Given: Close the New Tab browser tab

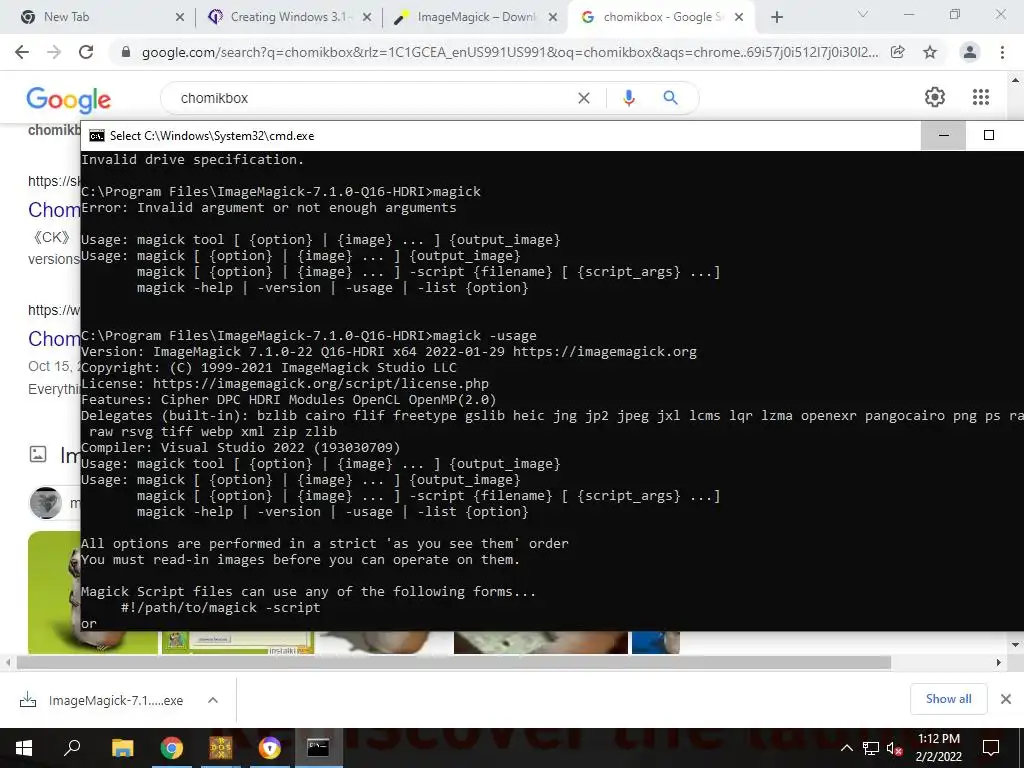Looking at the screenshot, I should [x=180, y=17].
